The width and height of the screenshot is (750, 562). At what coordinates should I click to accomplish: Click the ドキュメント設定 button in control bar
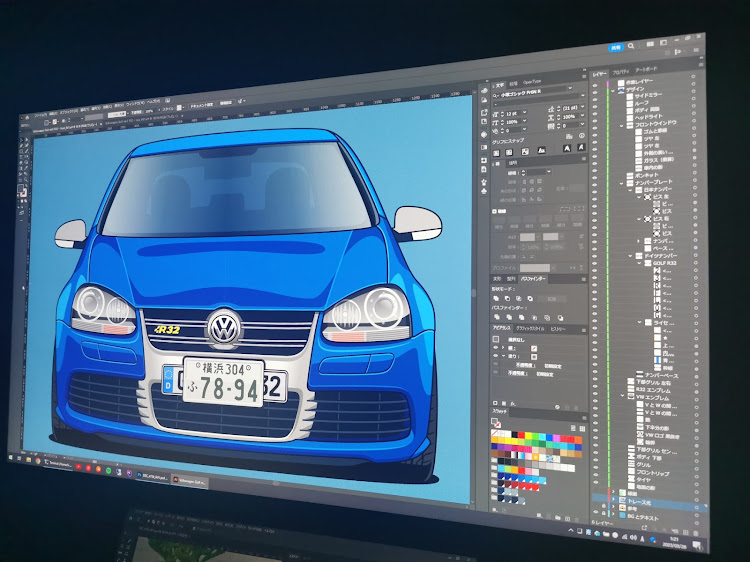click(201, 105)
